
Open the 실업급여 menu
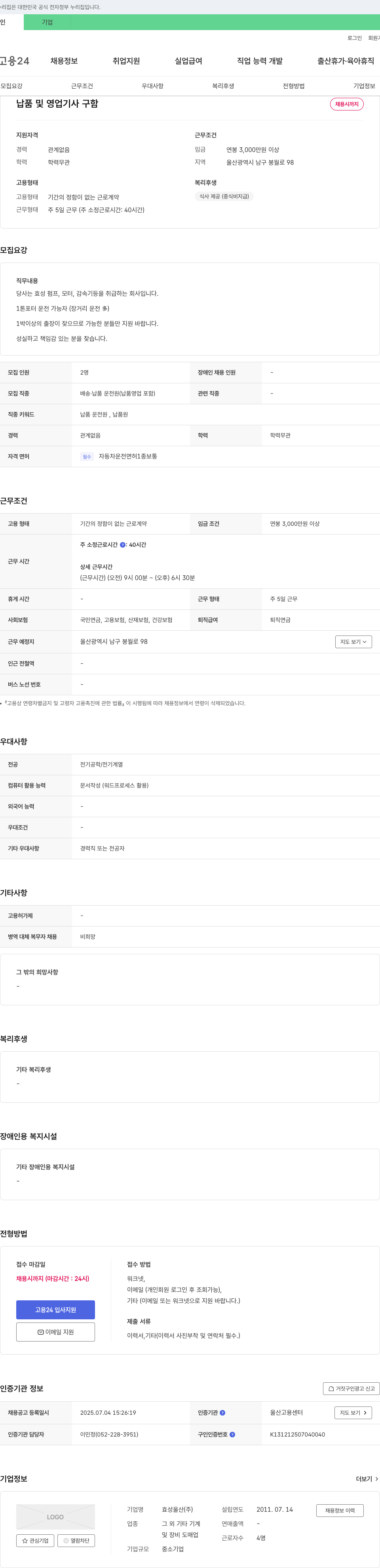[x=188, y=61]
